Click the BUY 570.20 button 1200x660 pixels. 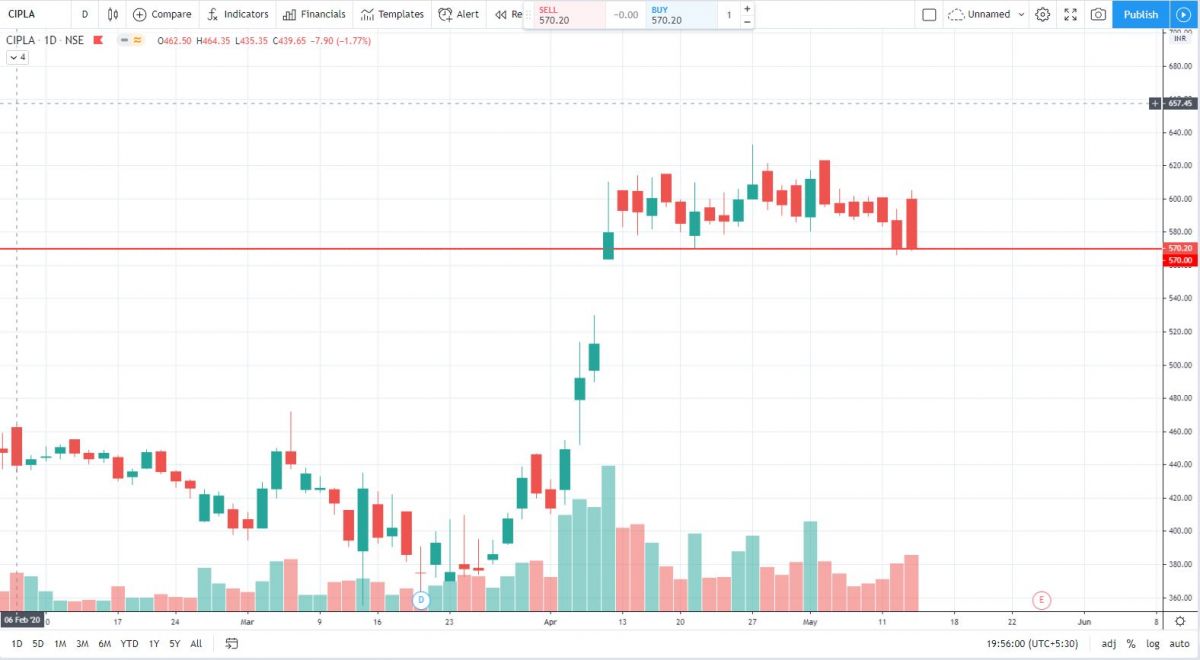681,15
